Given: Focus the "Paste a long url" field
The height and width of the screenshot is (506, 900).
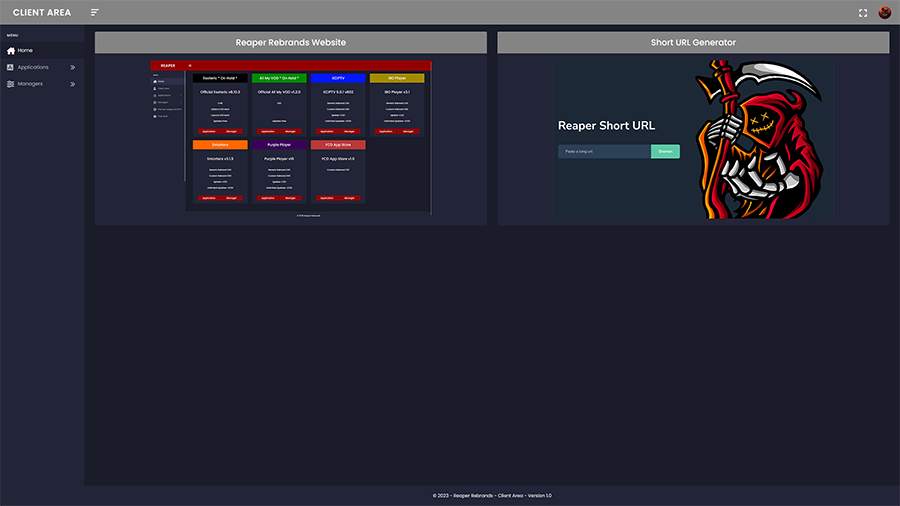Looking at the screenshot, I should 604,151.
